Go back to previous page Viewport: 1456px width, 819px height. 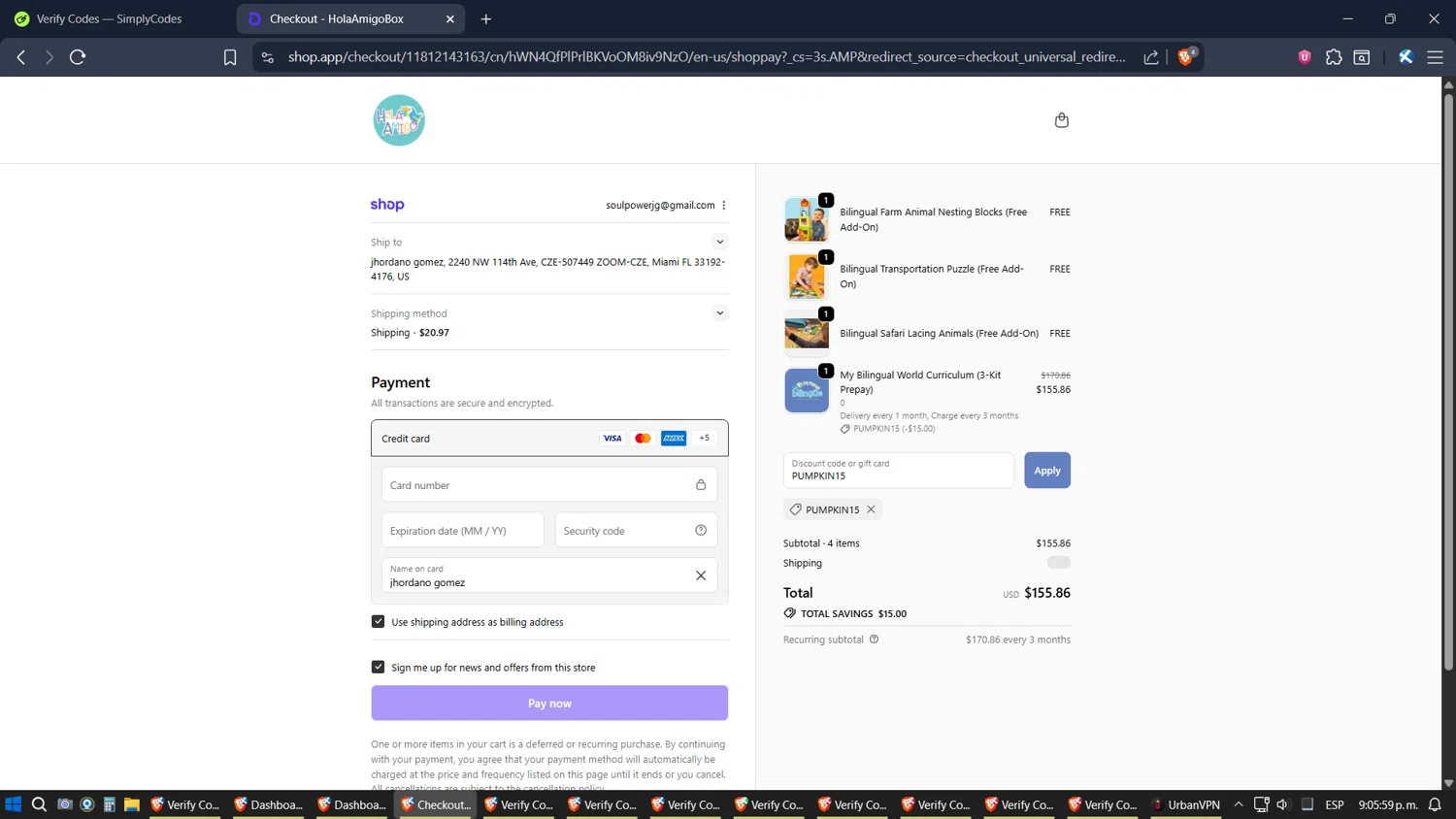[x=20, y=57]
